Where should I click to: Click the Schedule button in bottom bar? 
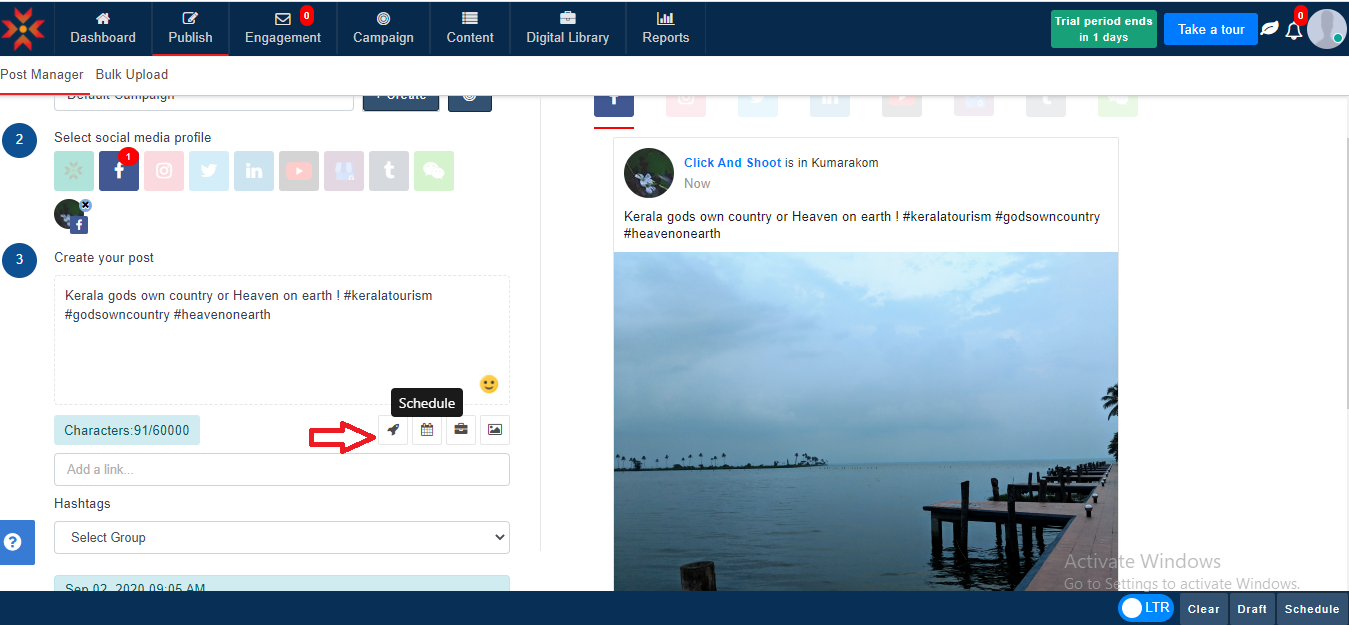tap(1312, 609)
